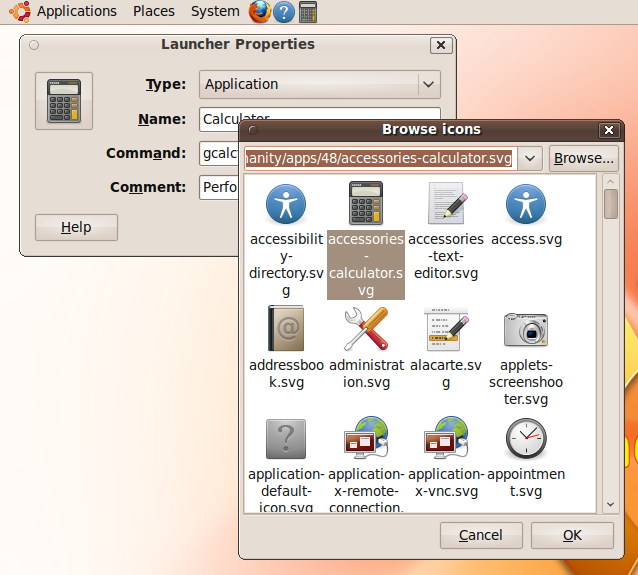Click the scrollbar up arrow in icon list
638x575 pixels.
(x=610, y=181)
